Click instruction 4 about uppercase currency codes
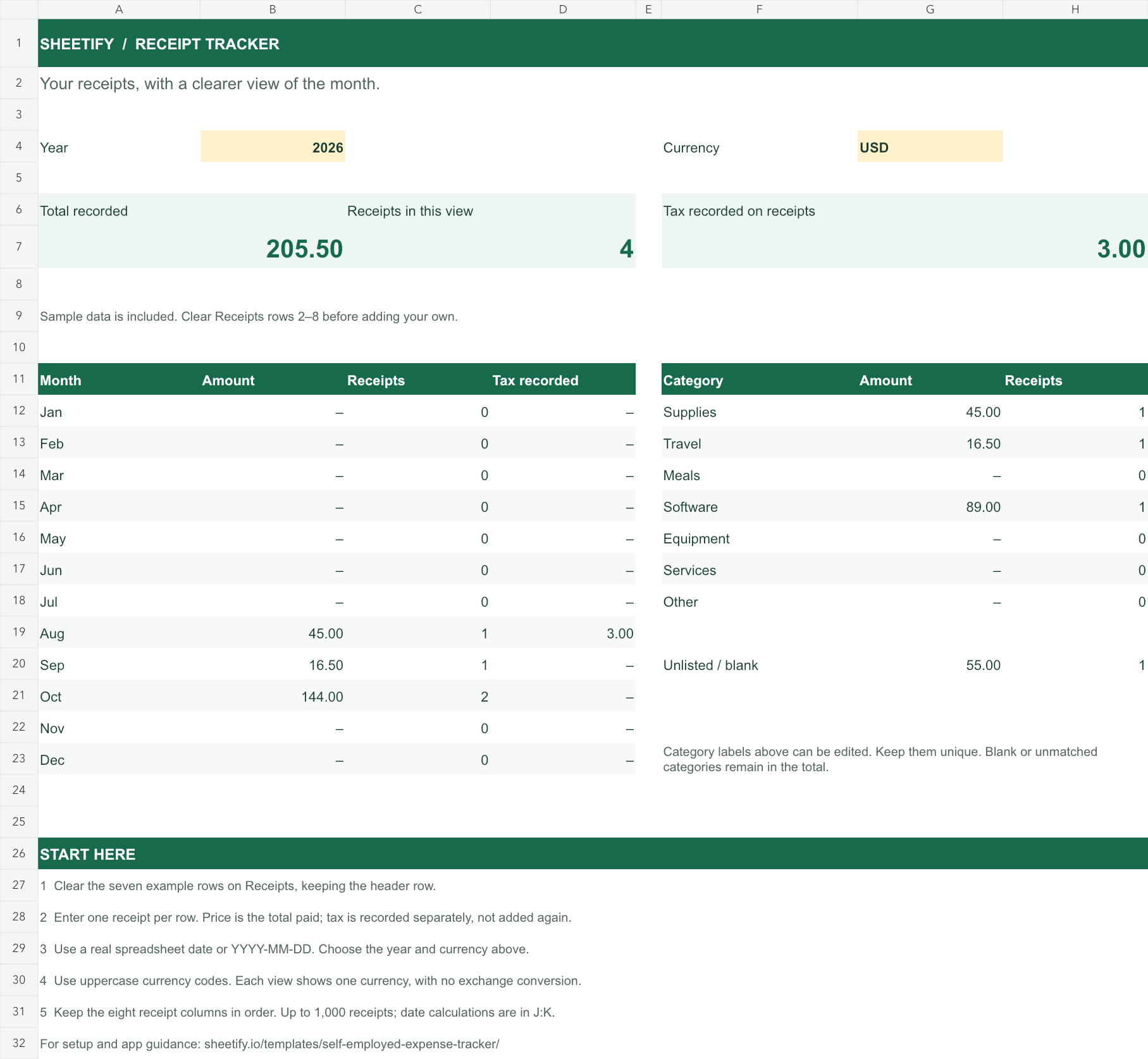 pos(311,981)
